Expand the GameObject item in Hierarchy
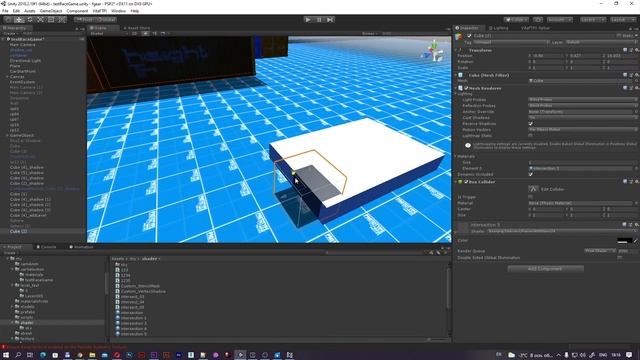Screen dimensions: 640x360 pyautogui.click(x=7, y=135)
